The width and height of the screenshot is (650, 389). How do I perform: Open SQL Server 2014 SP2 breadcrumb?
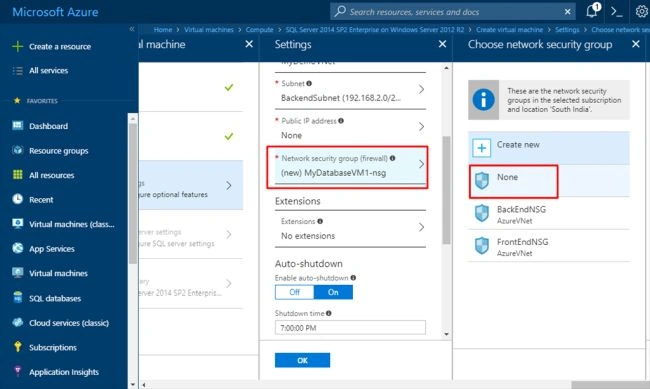pos(375,29)
